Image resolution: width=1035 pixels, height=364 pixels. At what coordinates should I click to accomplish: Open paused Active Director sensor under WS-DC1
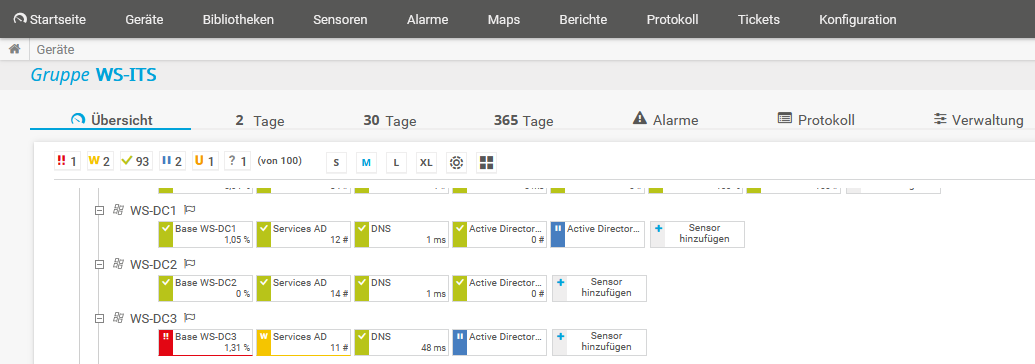click(597, 235)
